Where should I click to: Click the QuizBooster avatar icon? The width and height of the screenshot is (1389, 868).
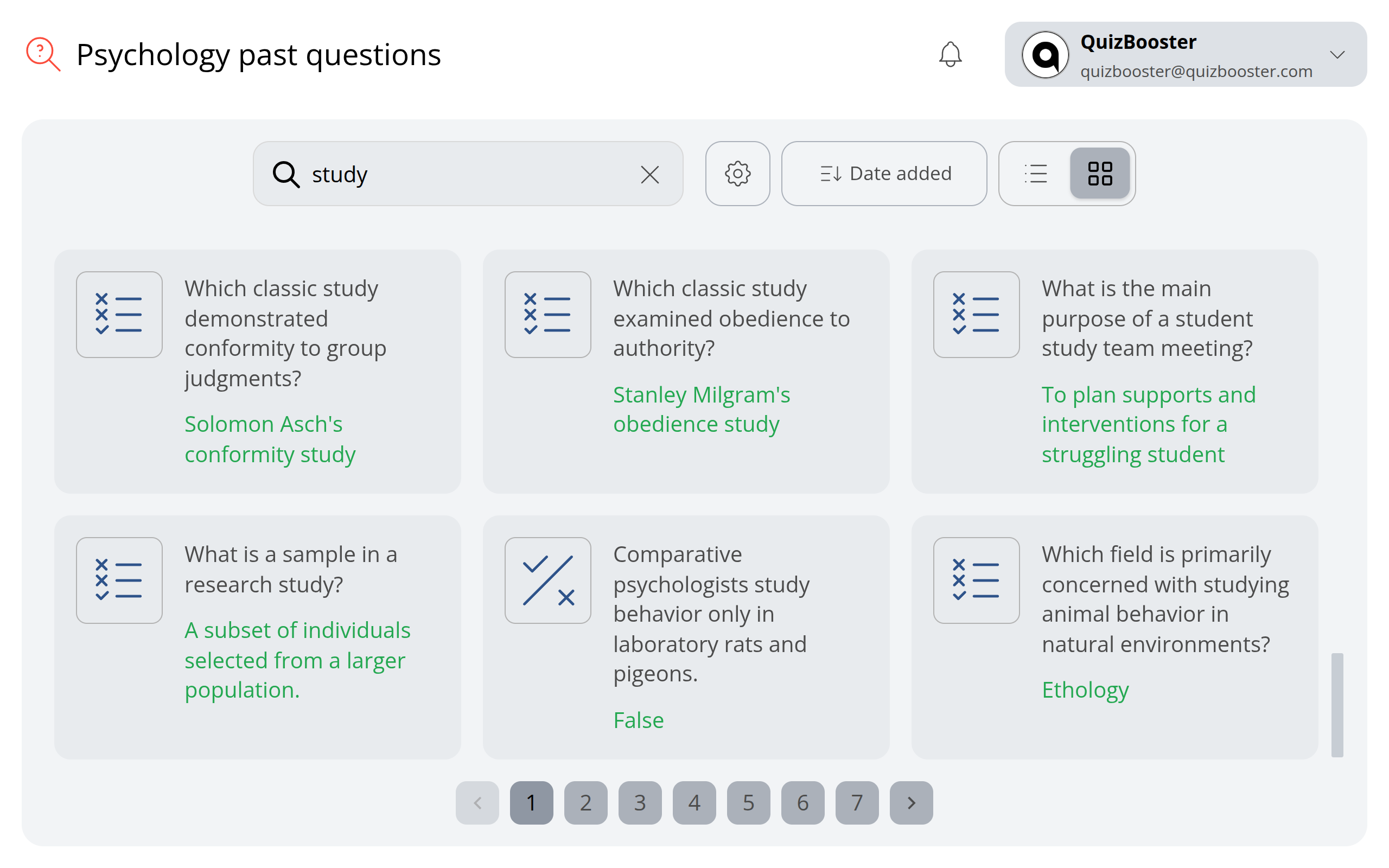[1045, 55]
